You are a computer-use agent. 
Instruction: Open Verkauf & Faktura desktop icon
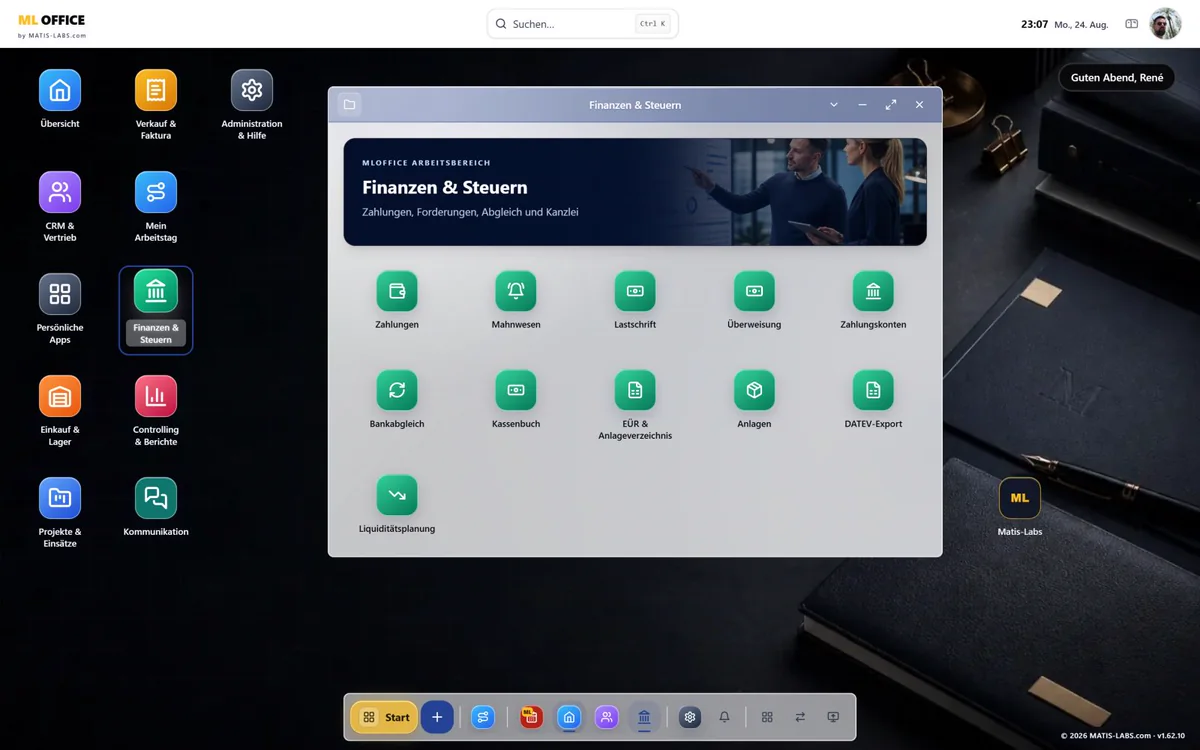coord(156,90)
